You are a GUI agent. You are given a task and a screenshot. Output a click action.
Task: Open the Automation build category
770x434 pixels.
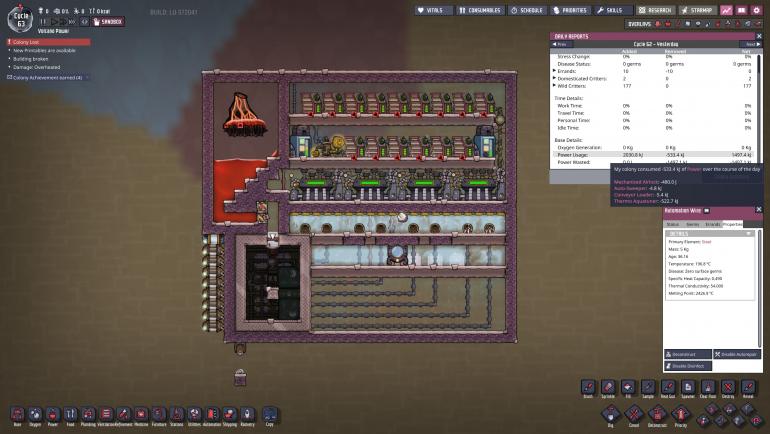212,414
